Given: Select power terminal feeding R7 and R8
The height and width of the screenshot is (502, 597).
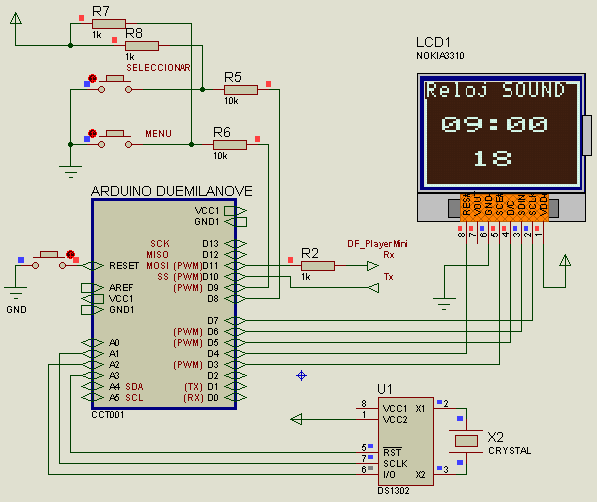Looking at the screenshot, I should click(16, 18).
